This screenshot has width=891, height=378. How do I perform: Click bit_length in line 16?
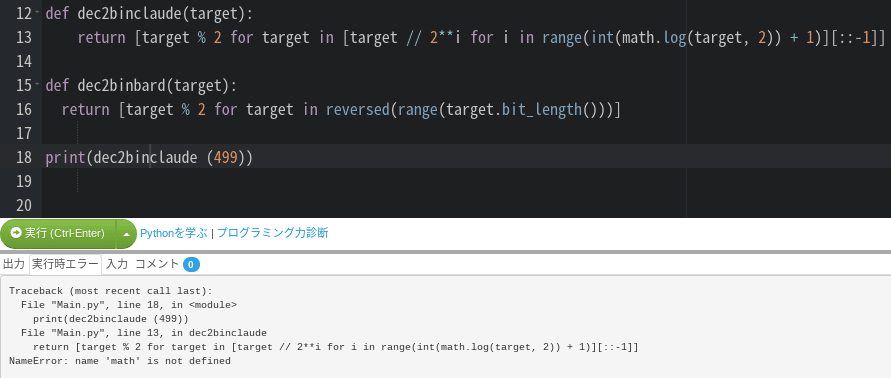tap(542, 109)
